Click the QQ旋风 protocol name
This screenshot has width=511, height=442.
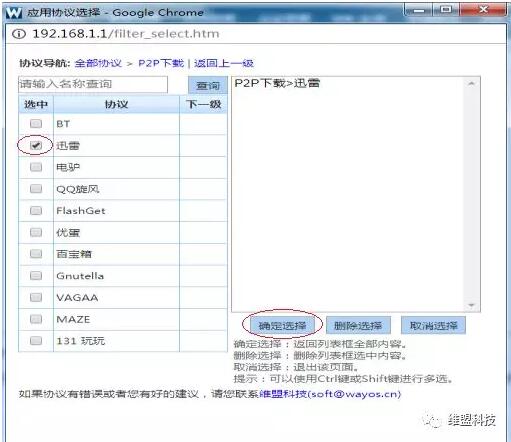coord(78,189)
